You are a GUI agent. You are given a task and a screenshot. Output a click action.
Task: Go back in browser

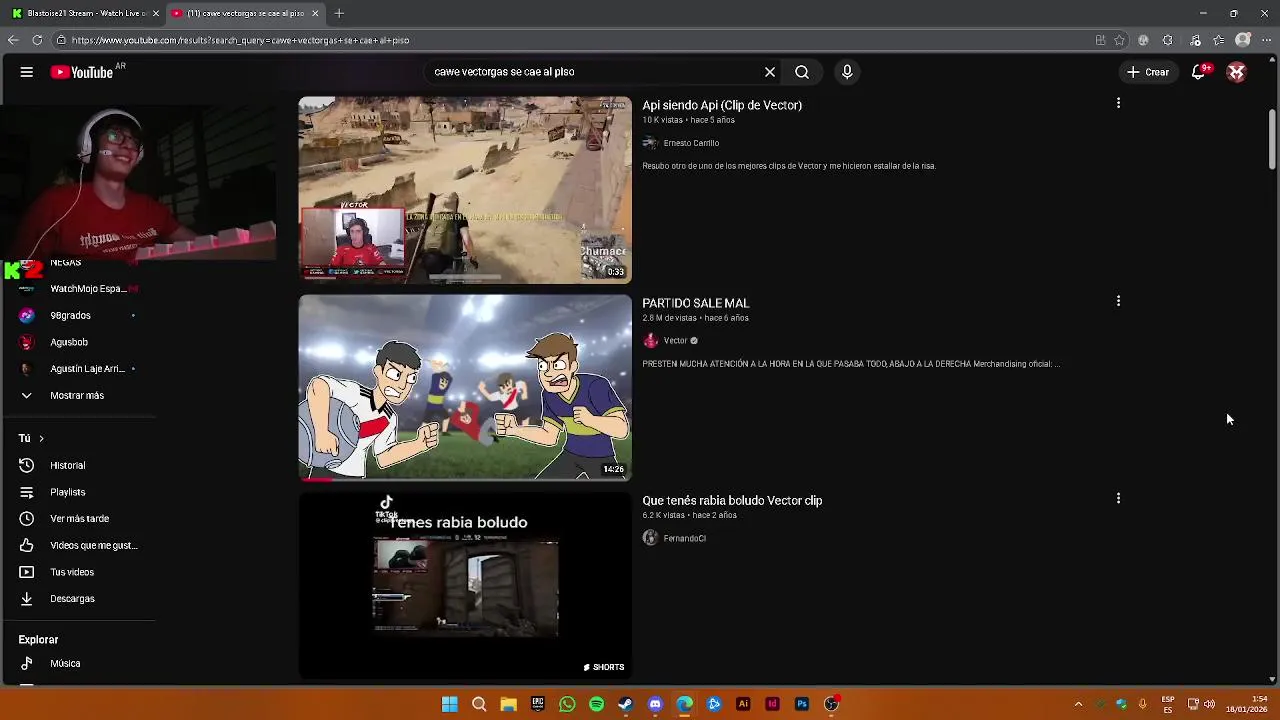[12, 40]
